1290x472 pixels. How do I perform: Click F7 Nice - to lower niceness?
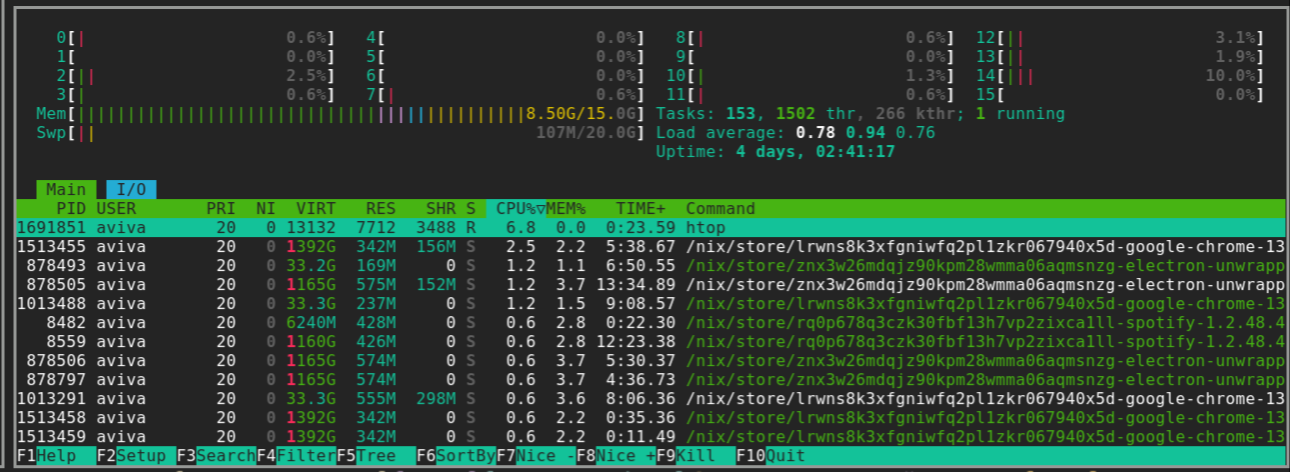[x=535, y=456]
